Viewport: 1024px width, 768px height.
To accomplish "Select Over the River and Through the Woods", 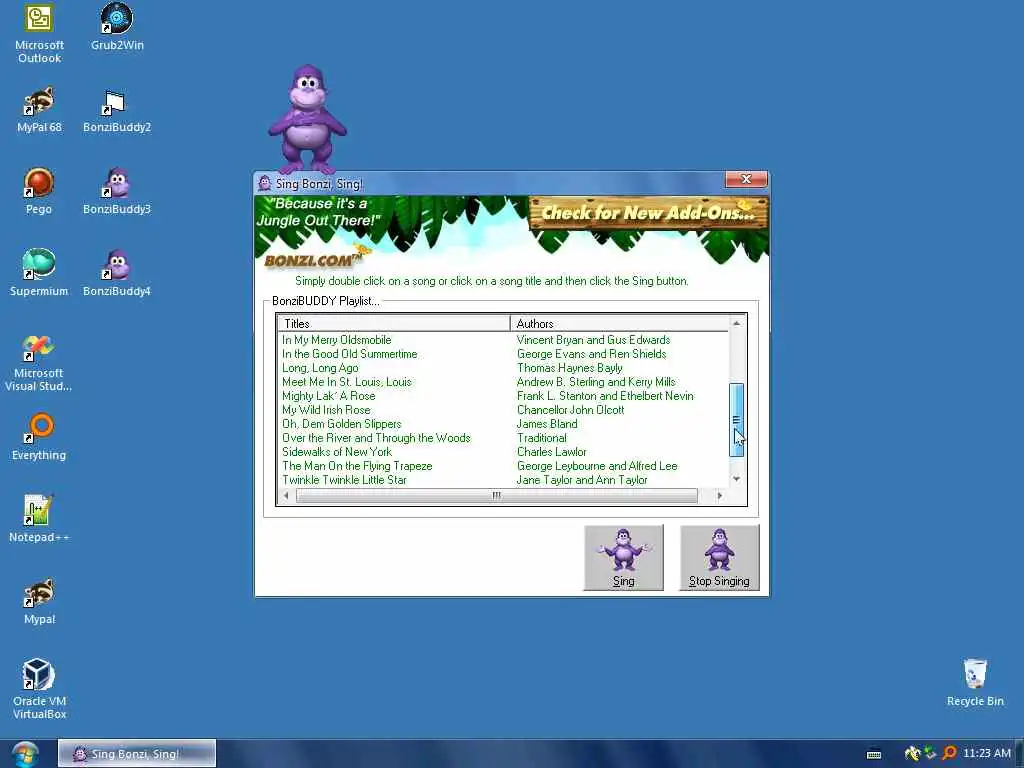I will click(376, 438).
